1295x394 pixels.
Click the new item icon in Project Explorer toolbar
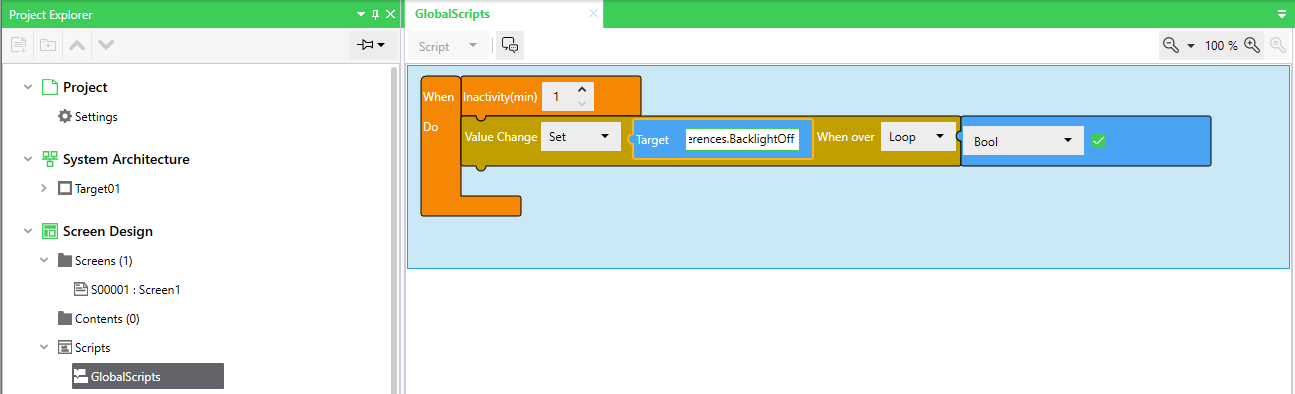[x=18, y=45]
